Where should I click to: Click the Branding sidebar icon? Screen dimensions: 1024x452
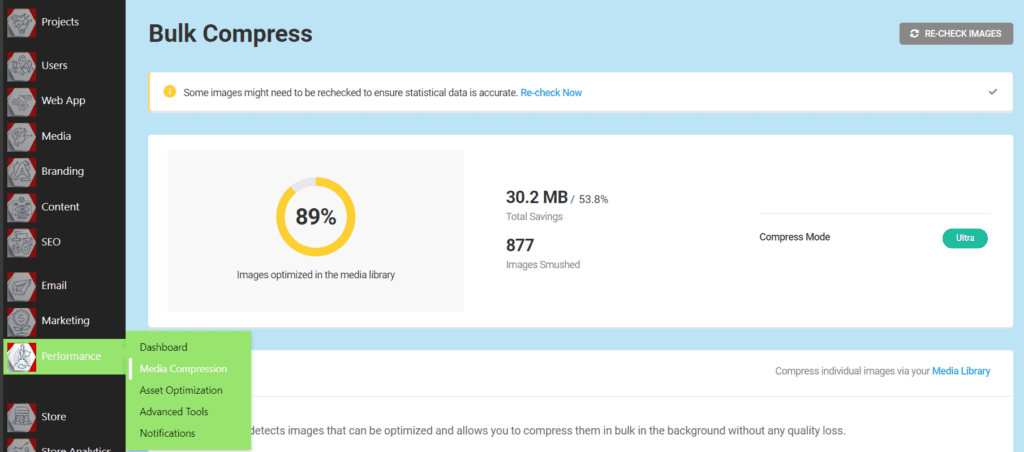click(x=22, y=172)
